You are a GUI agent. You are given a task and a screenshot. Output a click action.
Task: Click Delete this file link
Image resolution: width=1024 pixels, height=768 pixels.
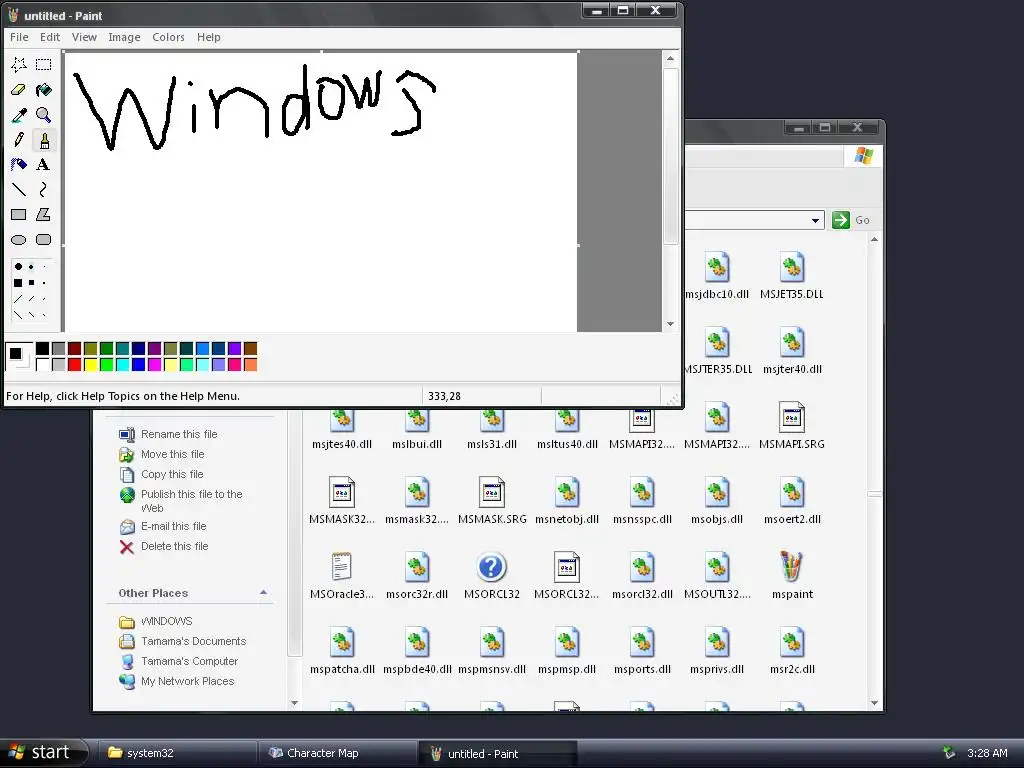tap(174, 546)
